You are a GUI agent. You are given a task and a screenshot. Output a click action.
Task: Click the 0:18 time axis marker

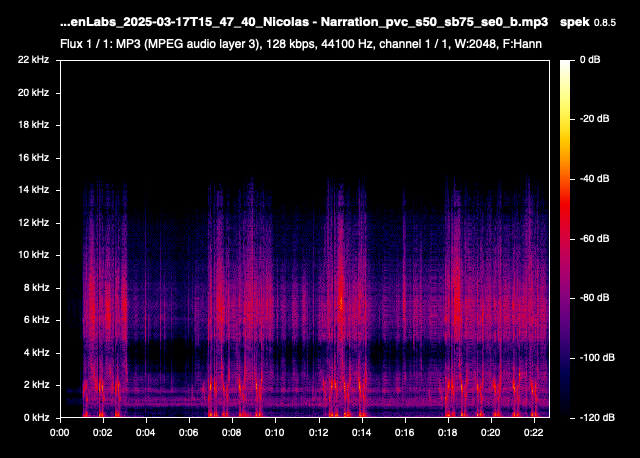tap(448, 432)
